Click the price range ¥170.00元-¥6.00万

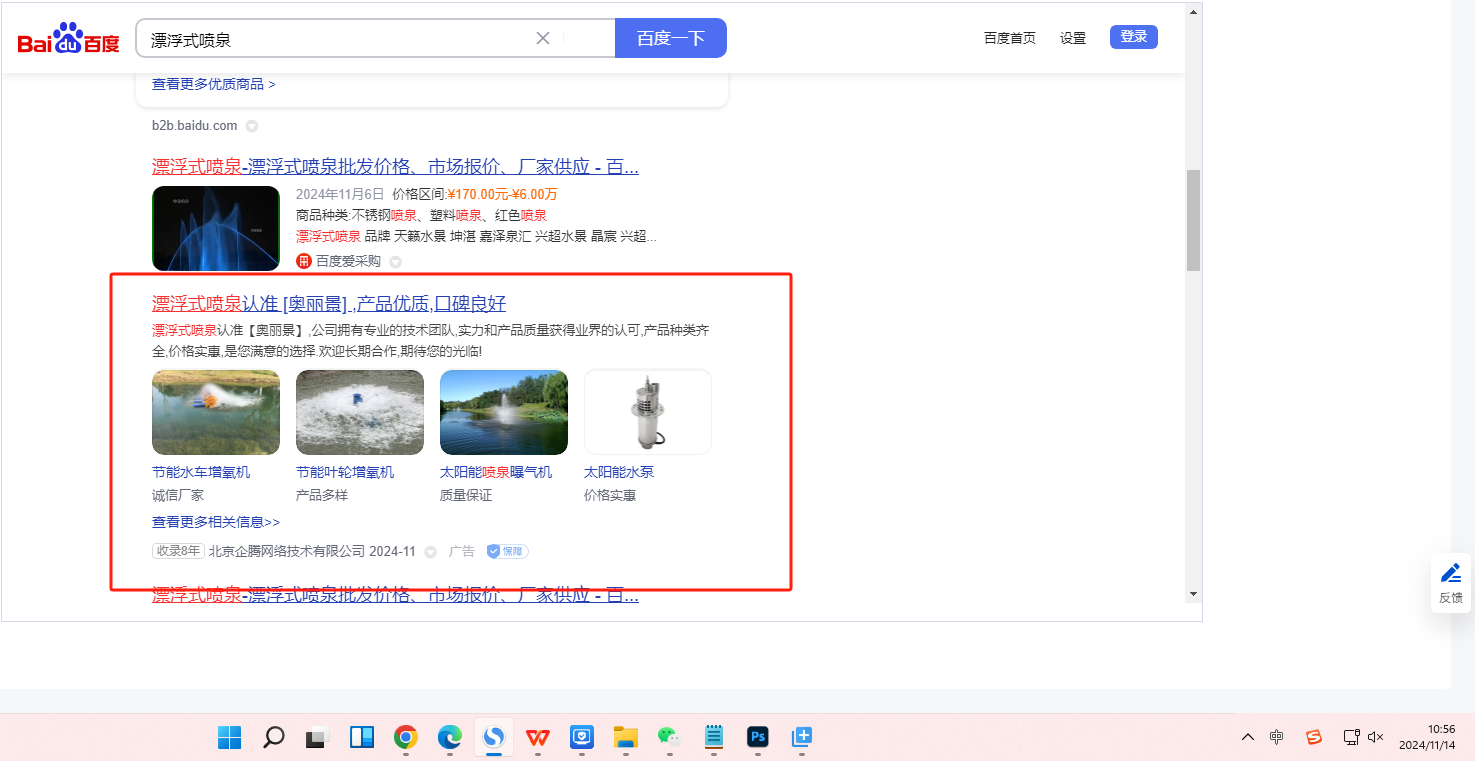(502, 194)
